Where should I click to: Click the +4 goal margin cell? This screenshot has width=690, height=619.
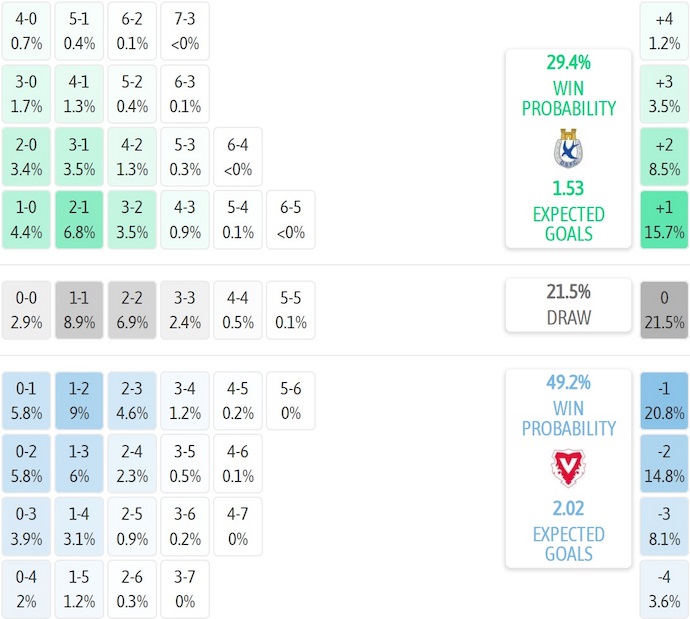click(x=664, y=31)
